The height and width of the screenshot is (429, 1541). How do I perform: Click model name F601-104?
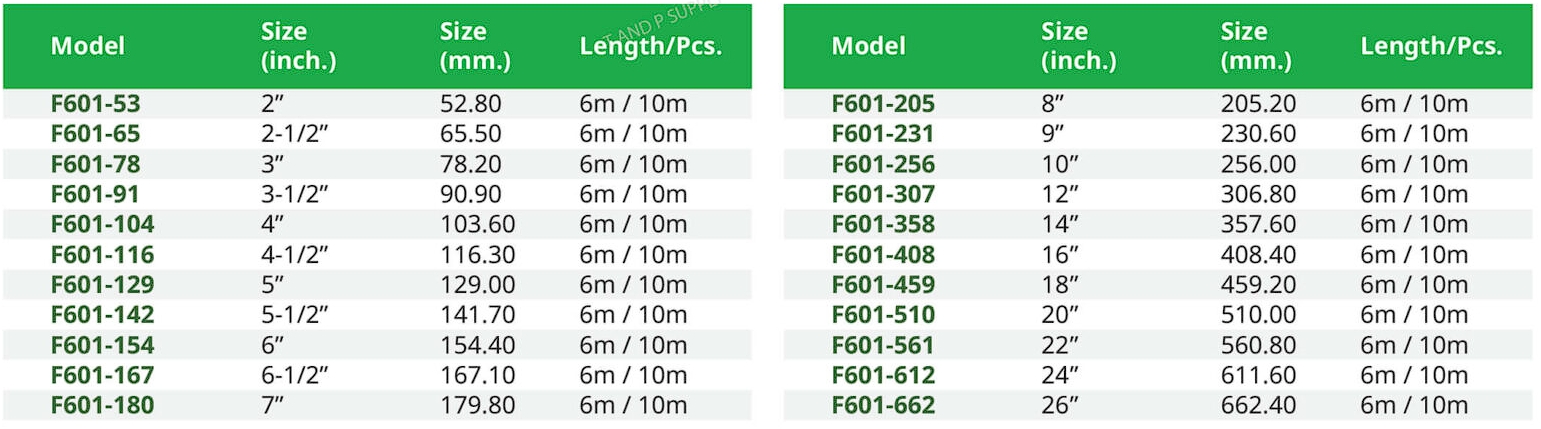pyautogui.click(x=103, y=225)
